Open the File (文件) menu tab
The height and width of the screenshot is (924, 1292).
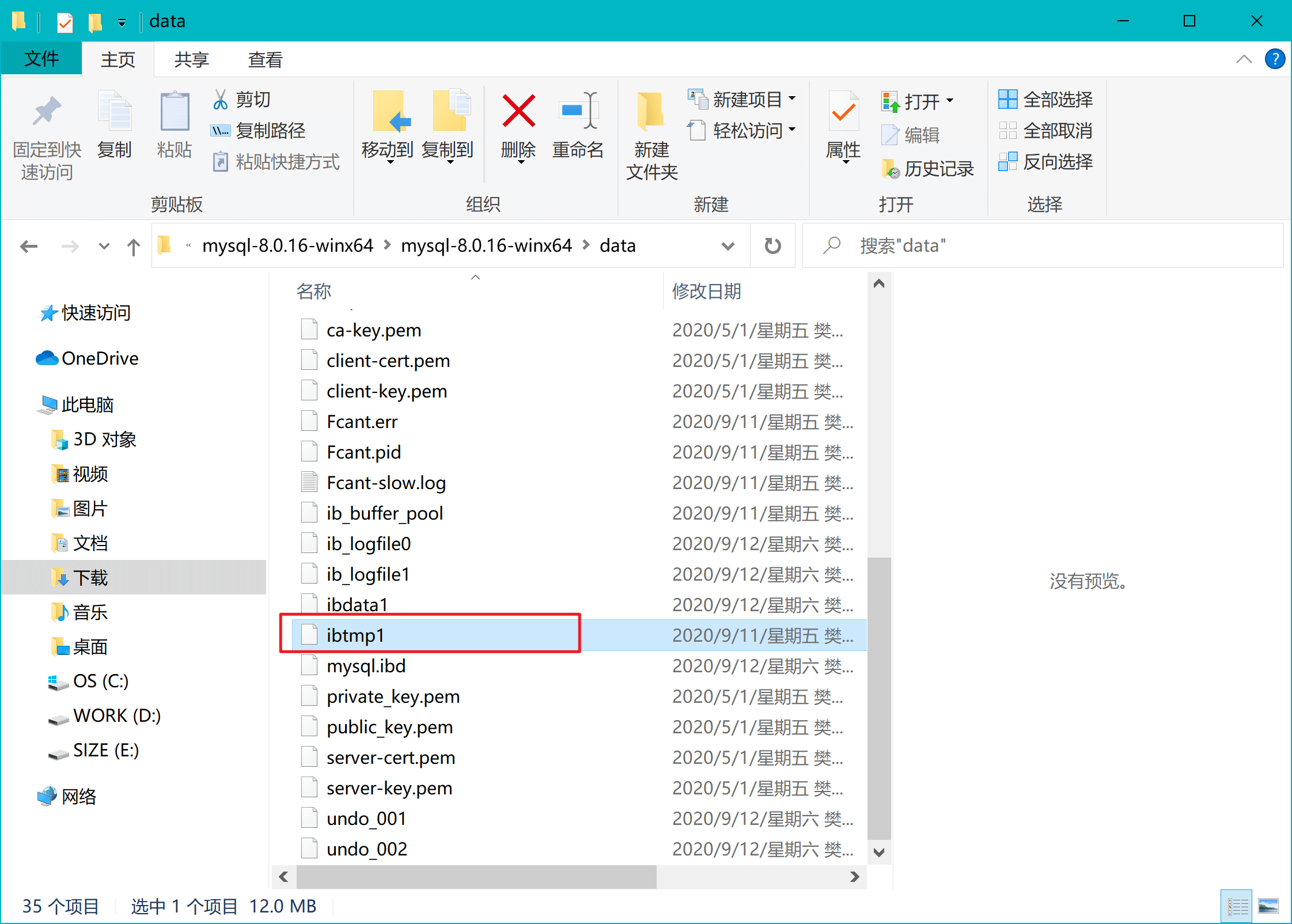(41, 59)
